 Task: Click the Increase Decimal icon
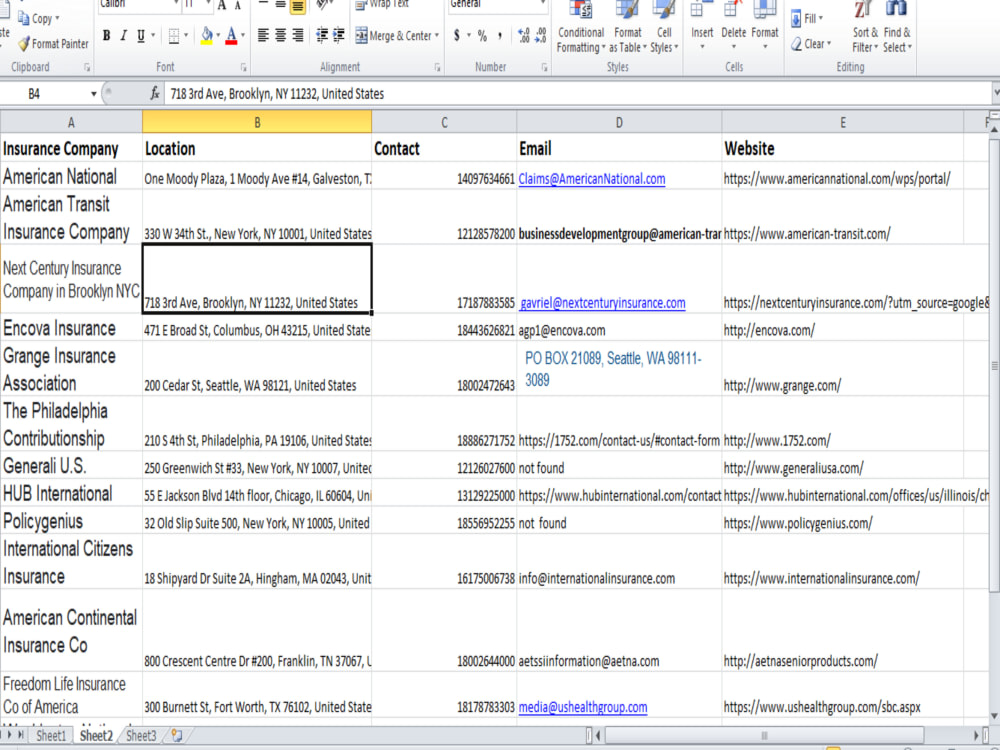pyautogui.click(x=524, y=36)
